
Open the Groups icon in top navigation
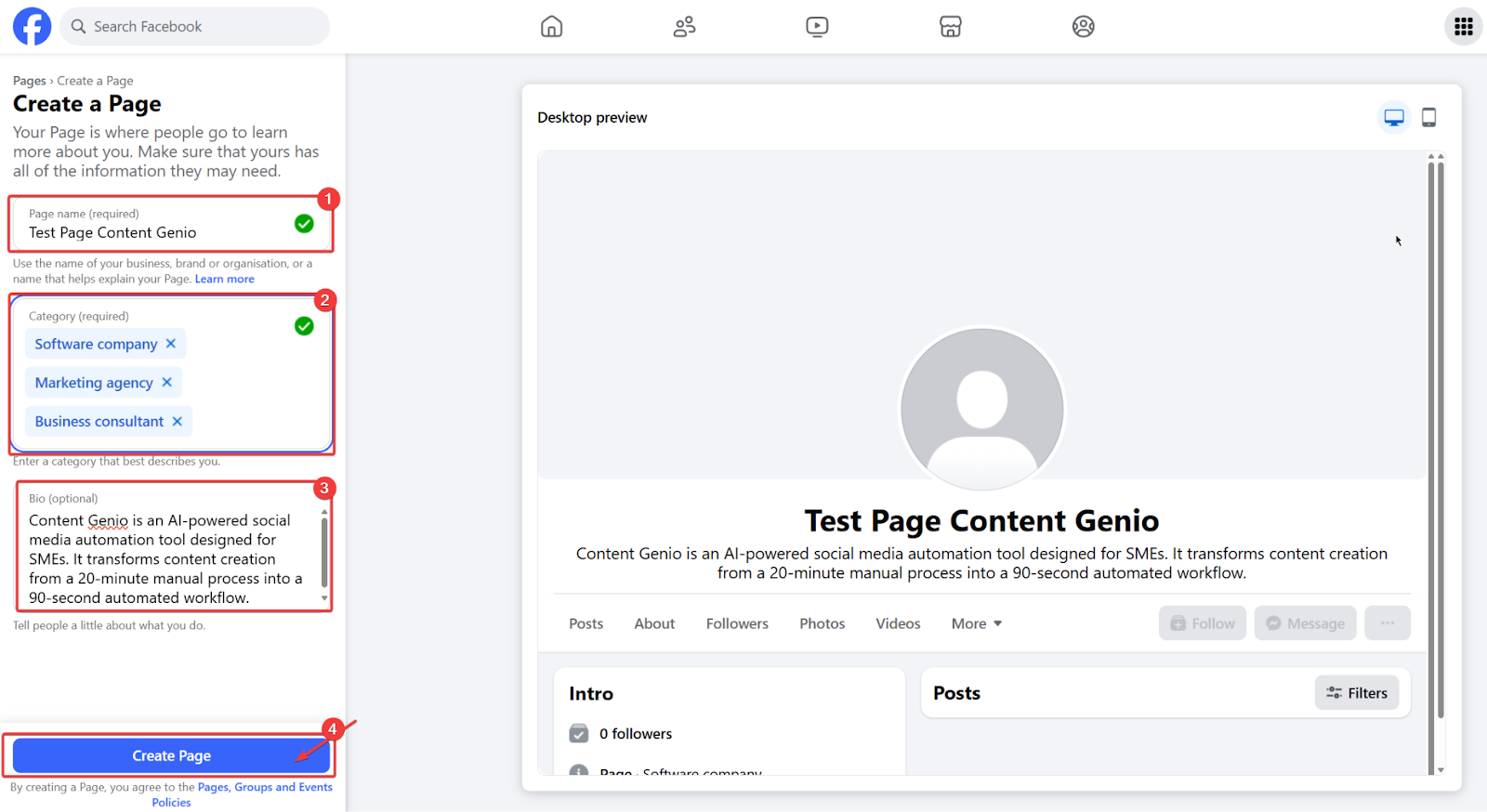pos(1083,26)
